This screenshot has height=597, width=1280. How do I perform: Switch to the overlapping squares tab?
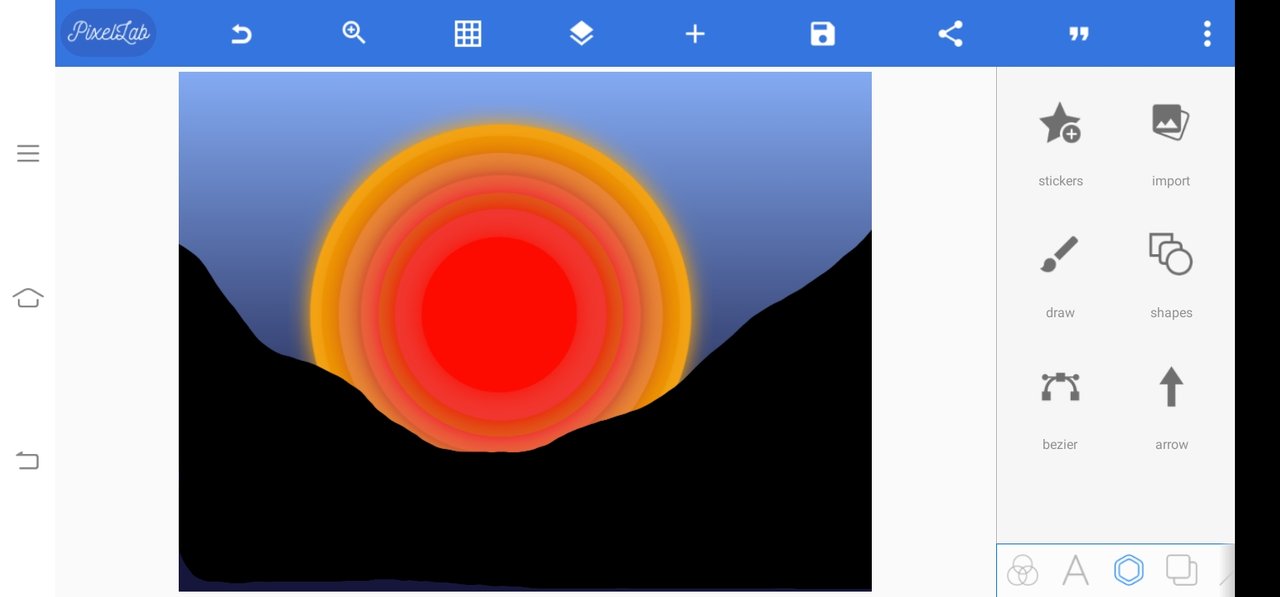pyautogui.click(x=1182, y=570)
